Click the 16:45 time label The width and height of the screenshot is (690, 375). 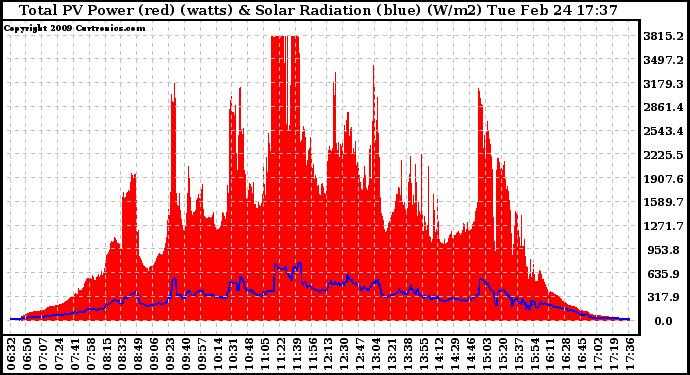coord(582,353)
